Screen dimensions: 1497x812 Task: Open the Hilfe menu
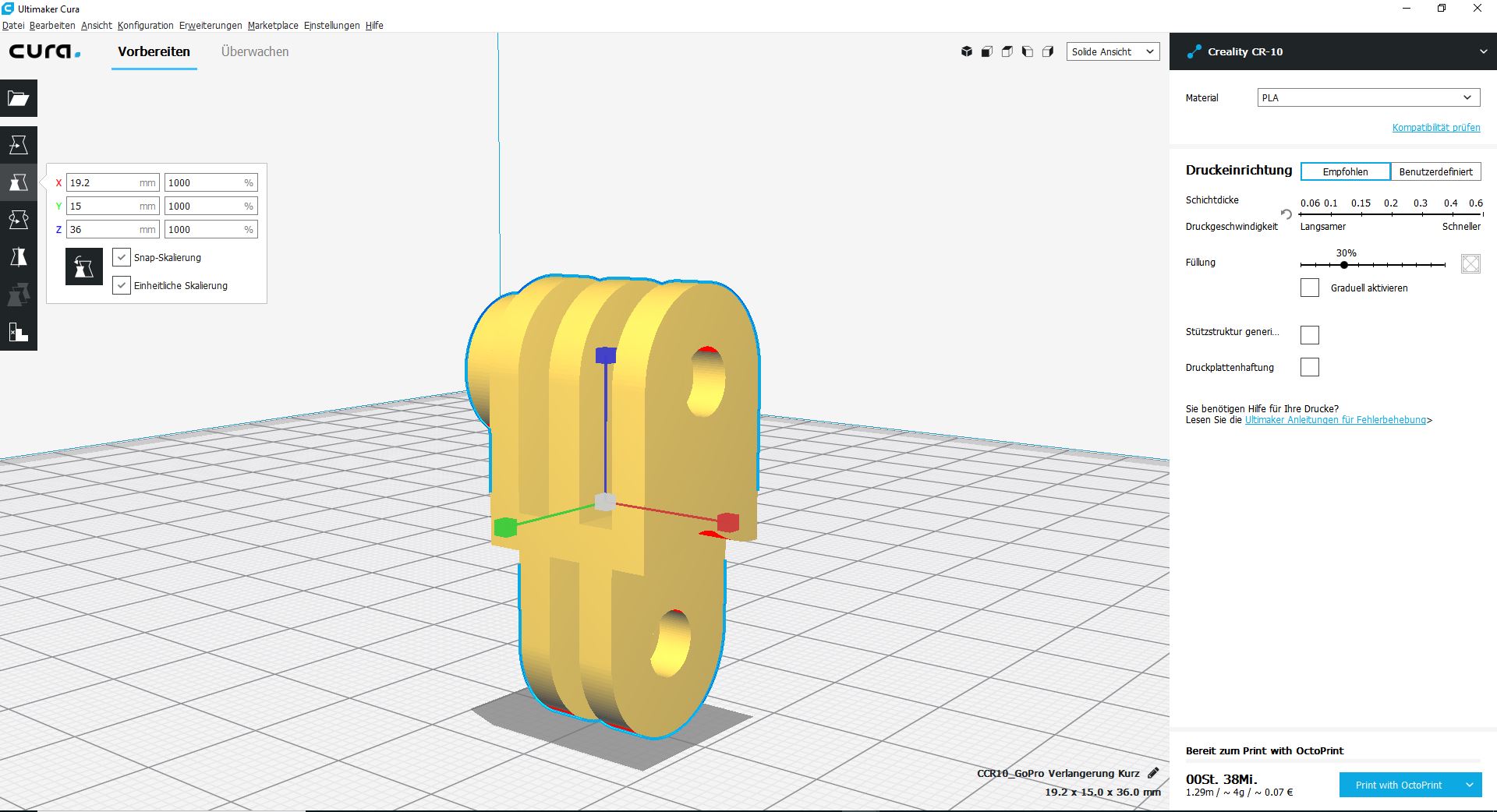[x=374, y=26]
